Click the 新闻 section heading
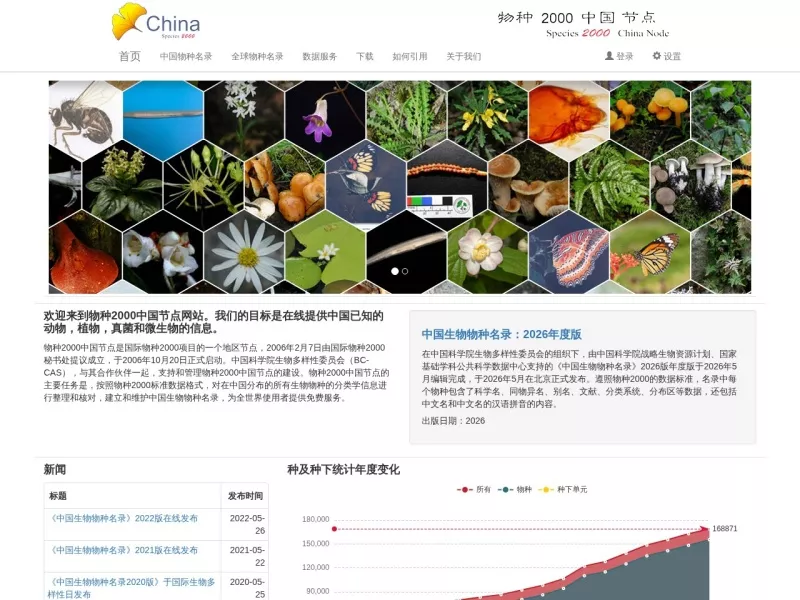Image resolution: width=800 pixels, height=600 pixels. pos(55,469)
